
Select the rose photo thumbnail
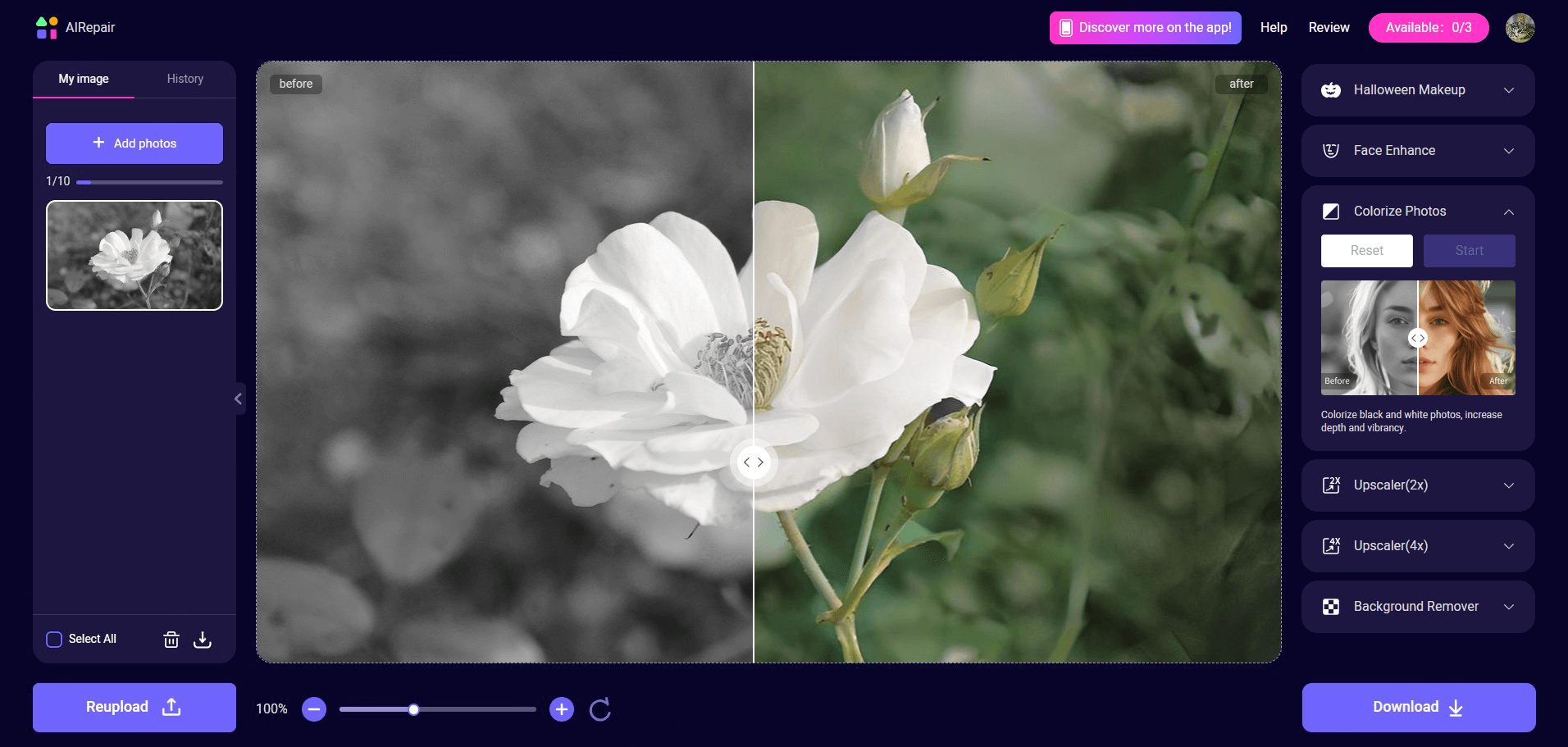click(134, 255)
